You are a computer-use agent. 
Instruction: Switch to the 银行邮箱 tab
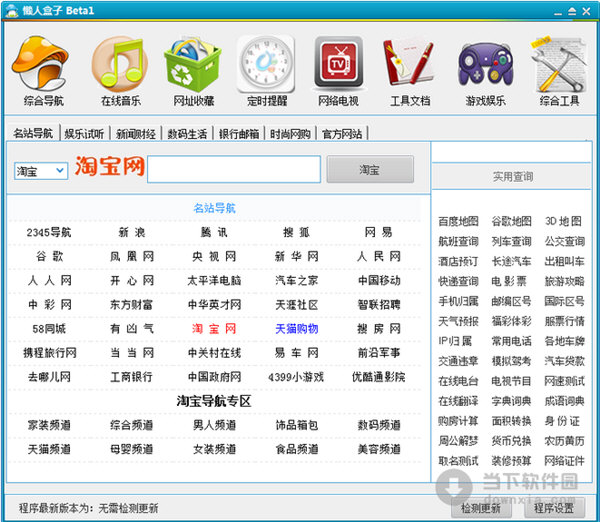[x=239, y=134]
